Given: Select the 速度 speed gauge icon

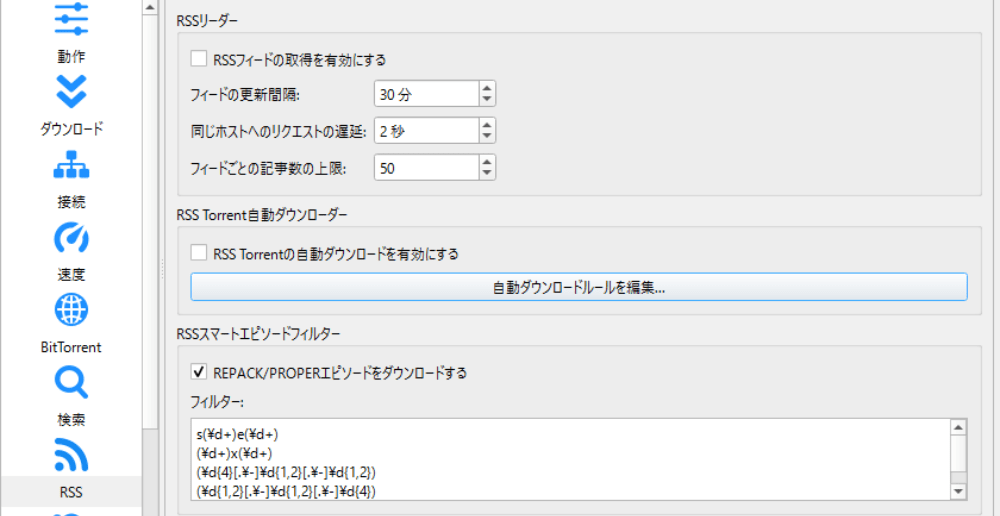Looking at the screenshot, I should pos(71,237).
